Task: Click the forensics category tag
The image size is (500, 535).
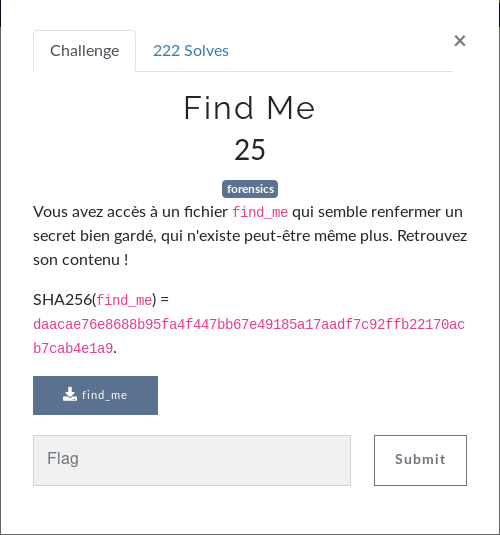Action: pyautogui.click(x=250, y=189)
